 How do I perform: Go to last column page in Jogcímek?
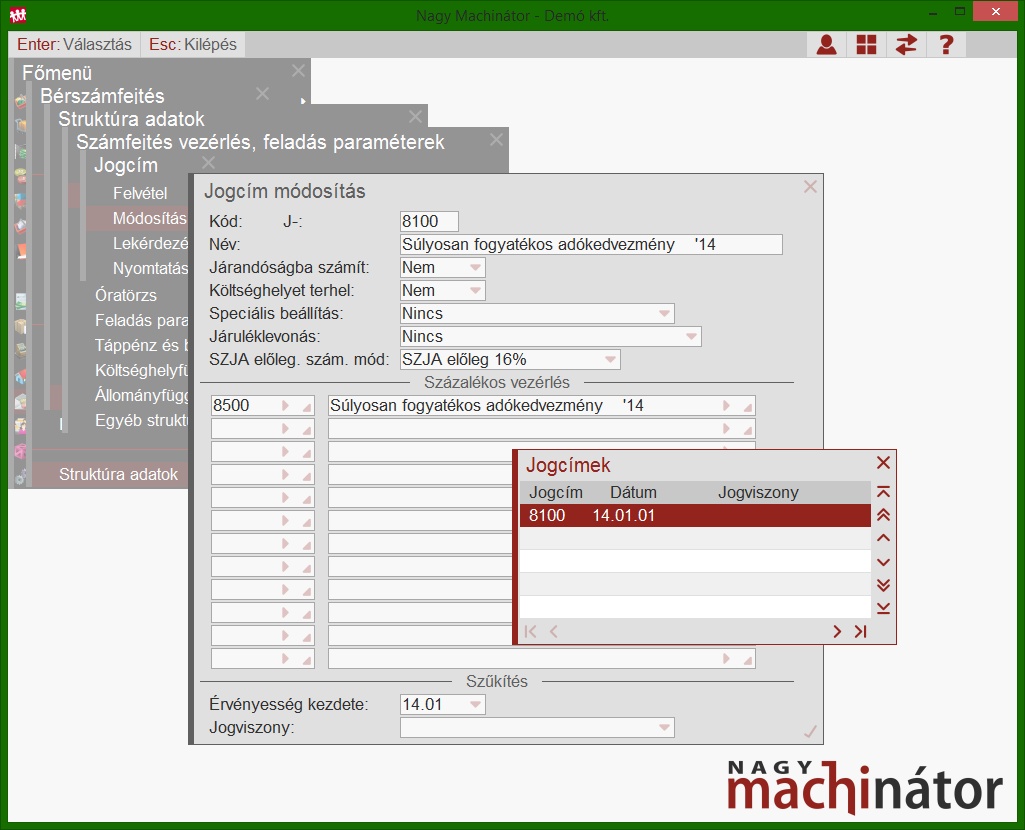pyautogui.click(x=860, y=631)
